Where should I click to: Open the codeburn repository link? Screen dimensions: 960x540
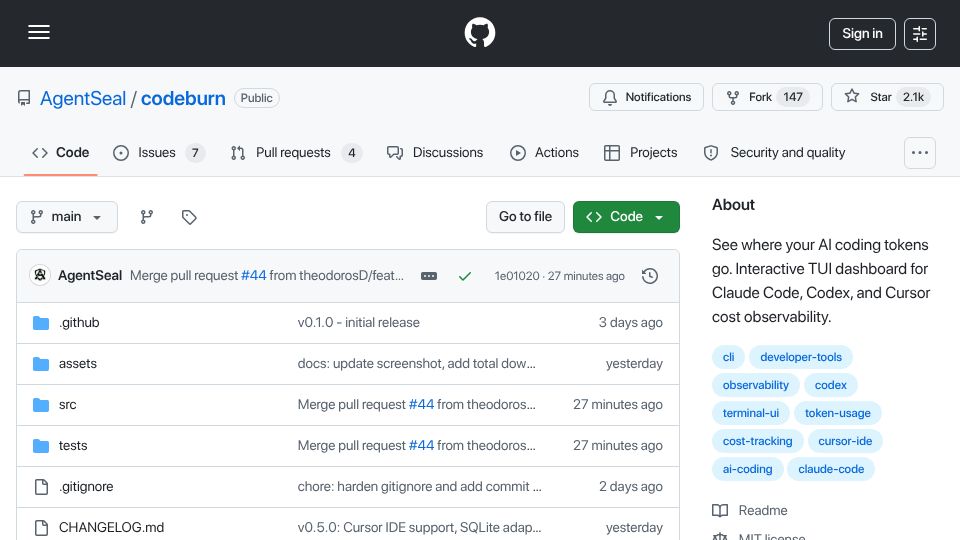pyautogui.click(x=183, y=99)
